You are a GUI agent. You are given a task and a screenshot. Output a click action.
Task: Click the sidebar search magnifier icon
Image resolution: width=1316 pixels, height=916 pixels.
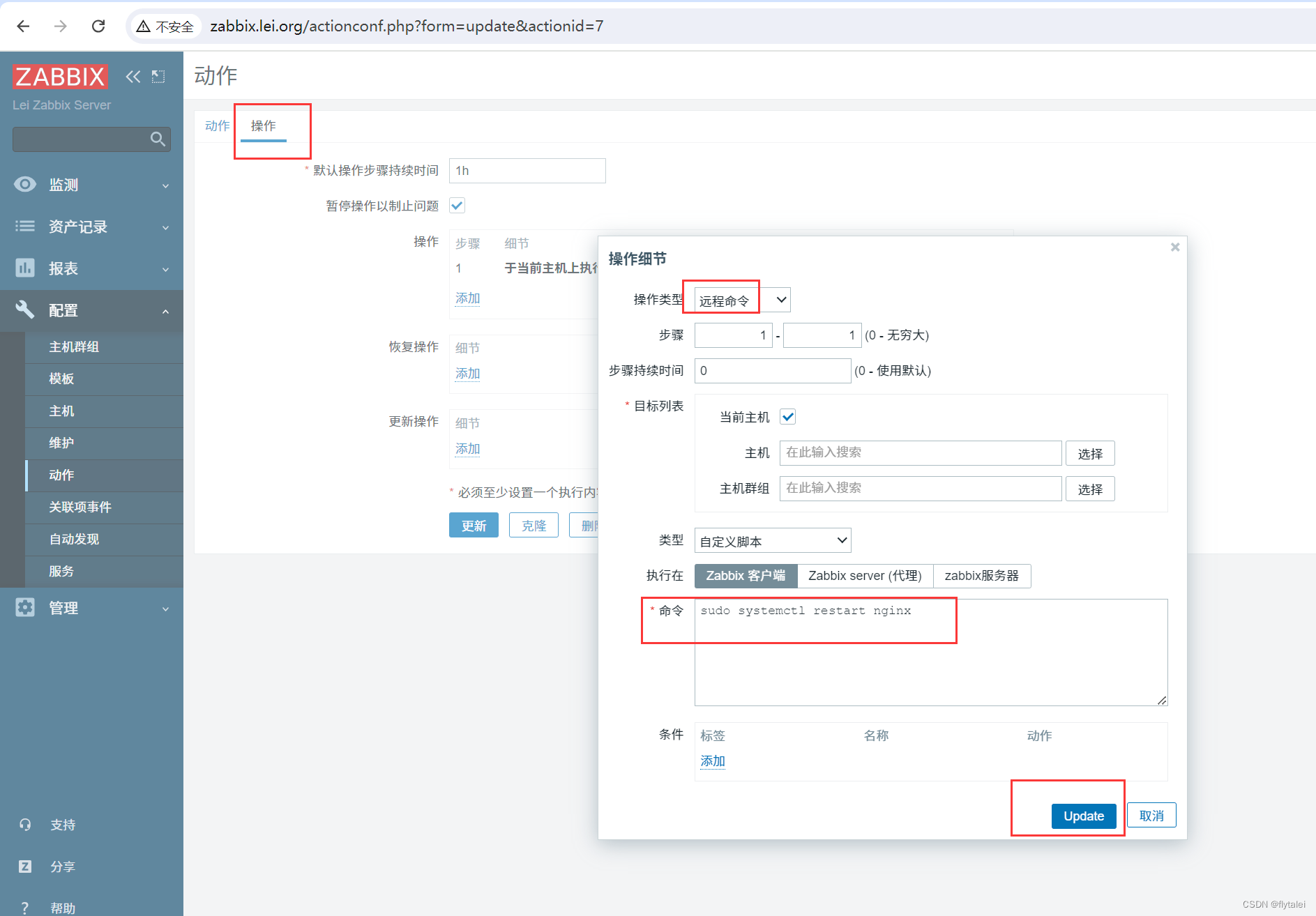click(158, 139)
